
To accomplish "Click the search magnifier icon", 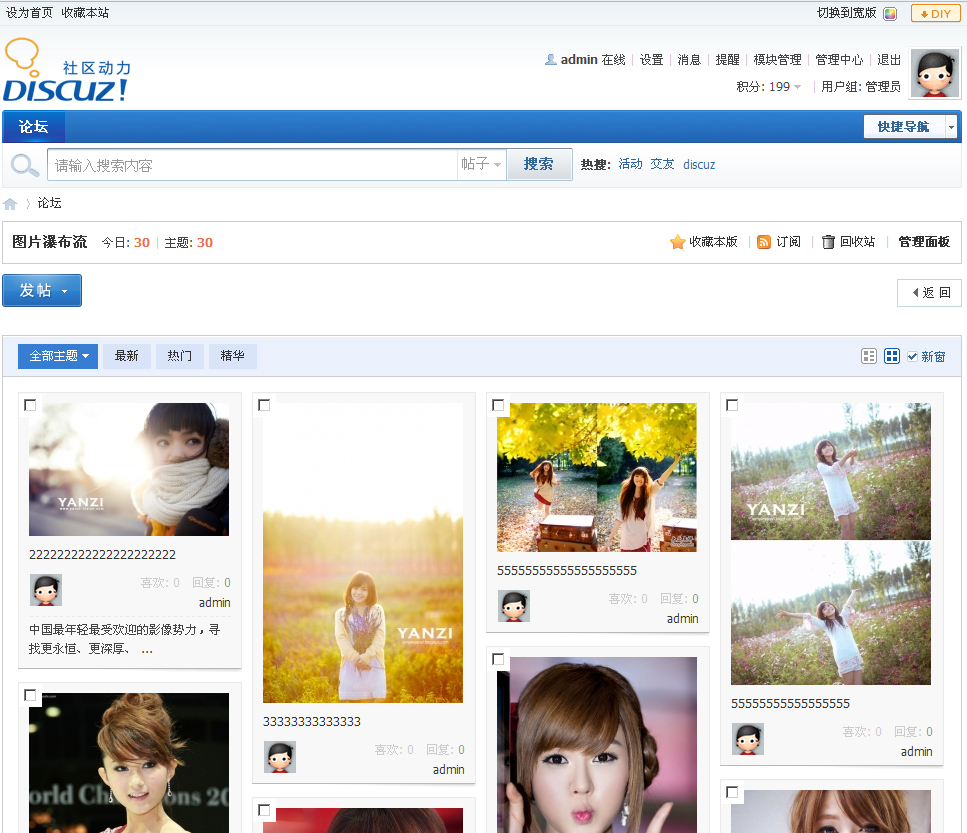I will pos(25,165).
